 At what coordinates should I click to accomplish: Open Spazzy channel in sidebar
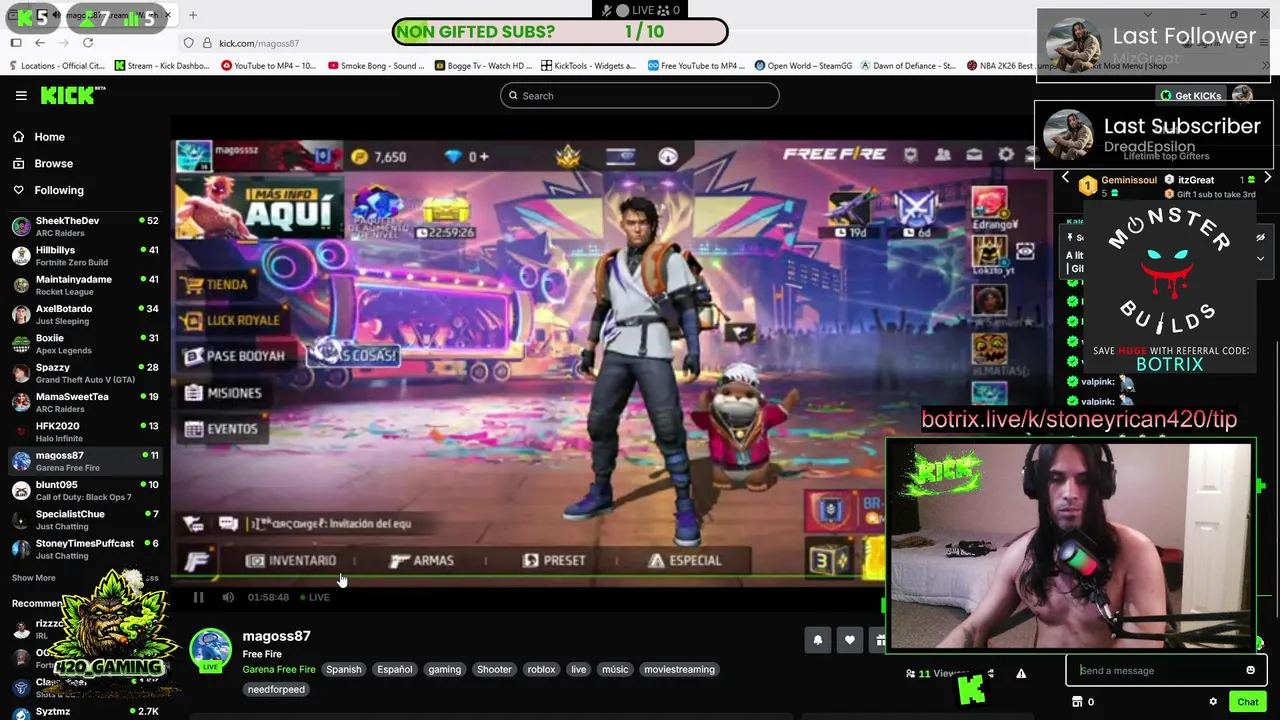(x=85, y=373)
